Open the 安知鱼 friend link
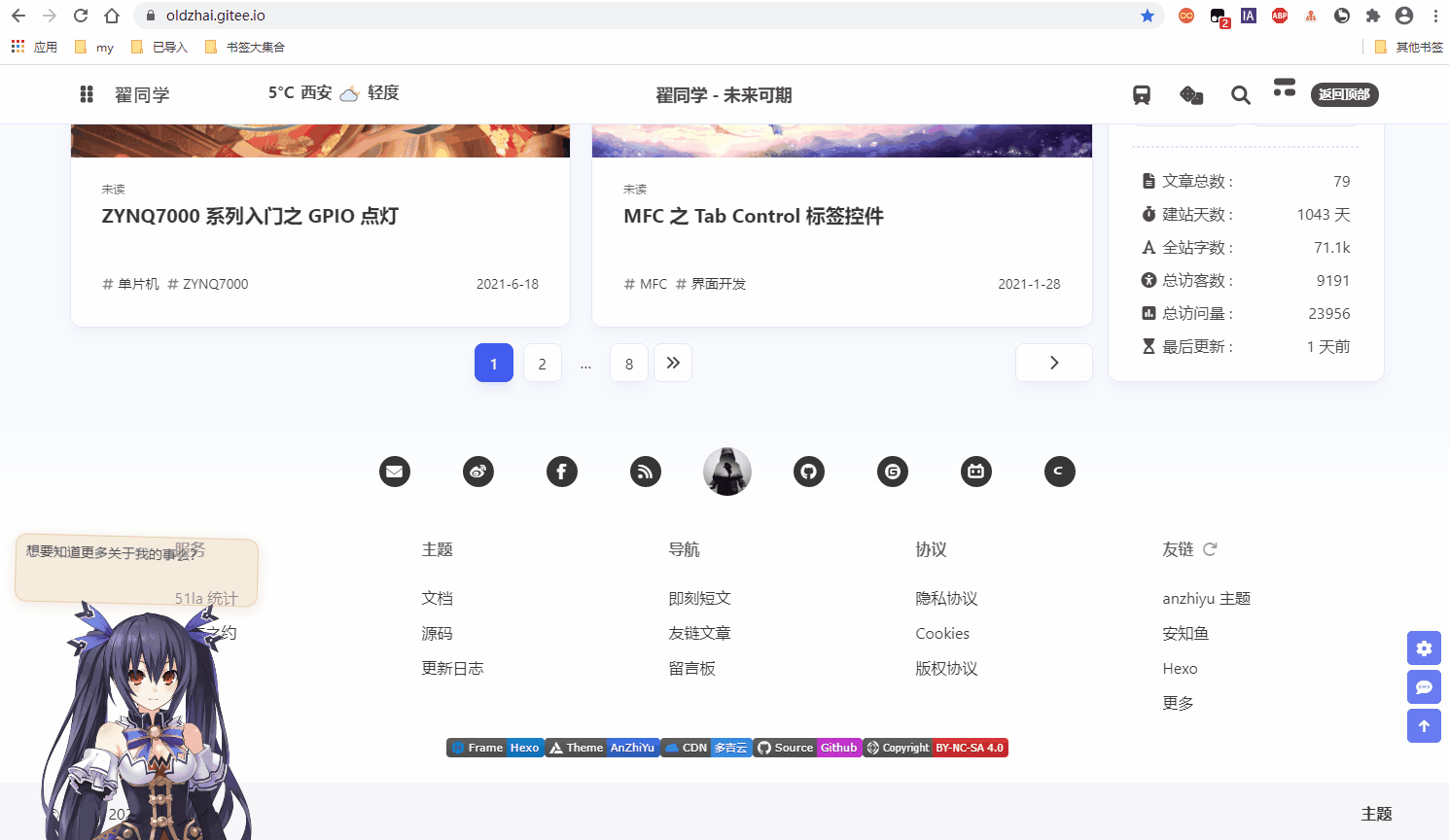Image resolution: width=1449 pixels, height=840 pixels. (1186, 633)
